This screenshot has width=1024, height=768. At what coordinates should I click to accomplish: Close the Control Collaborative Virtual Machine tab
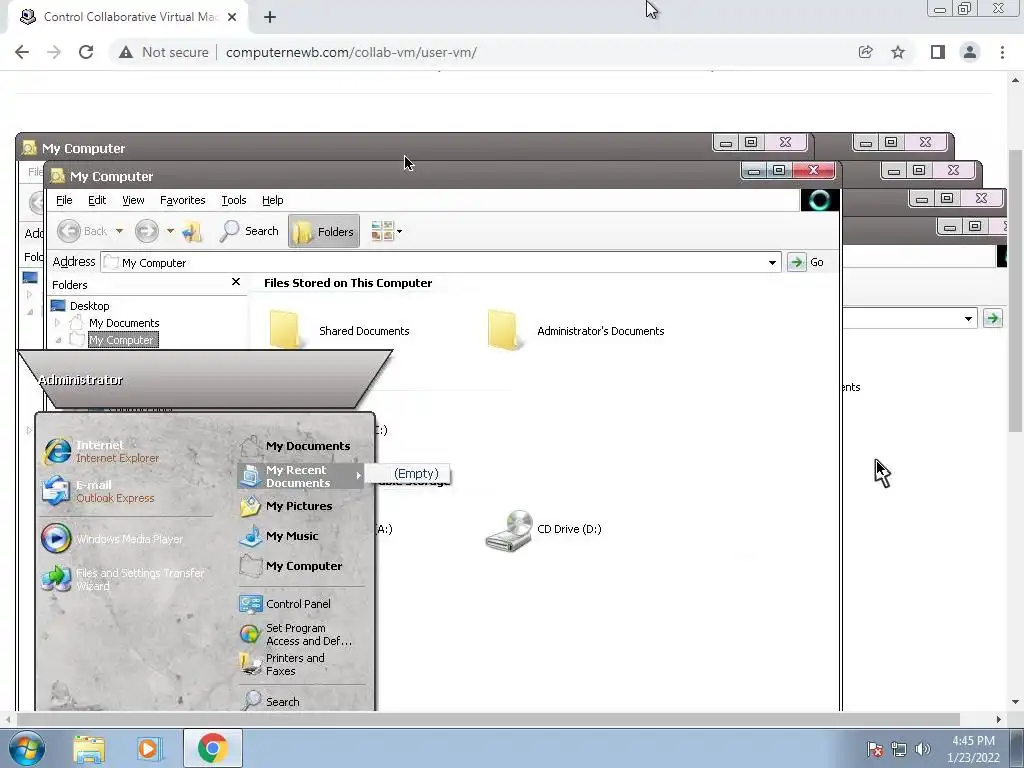pos(232,17)
